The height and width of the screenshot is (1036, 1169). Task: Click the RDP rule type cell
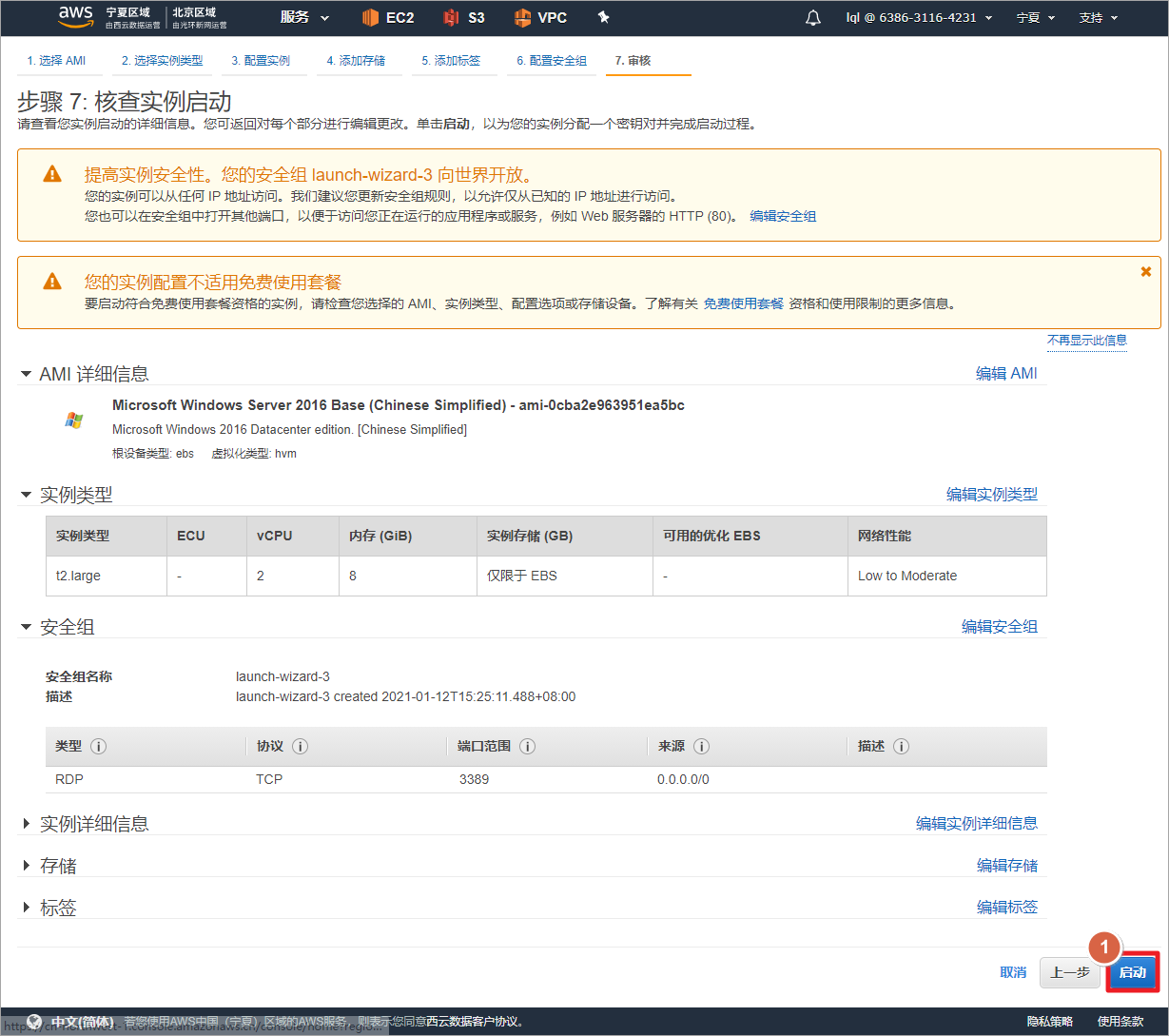(69, 779)
